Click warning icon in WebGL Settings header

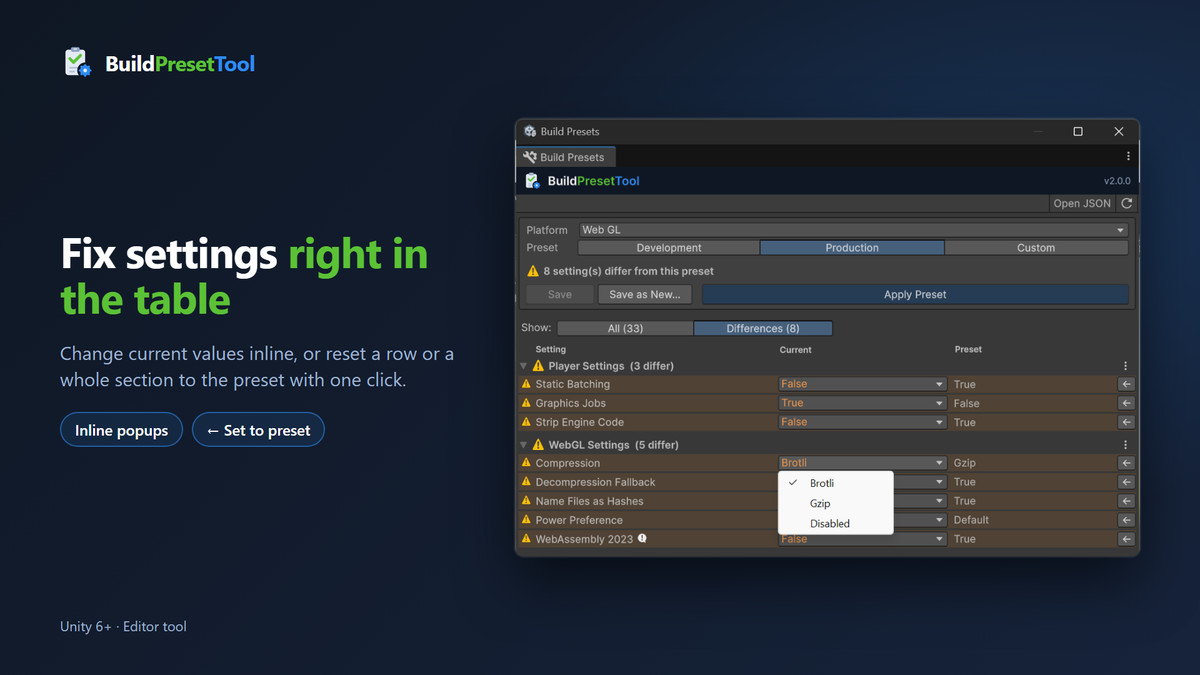(538, 445)
